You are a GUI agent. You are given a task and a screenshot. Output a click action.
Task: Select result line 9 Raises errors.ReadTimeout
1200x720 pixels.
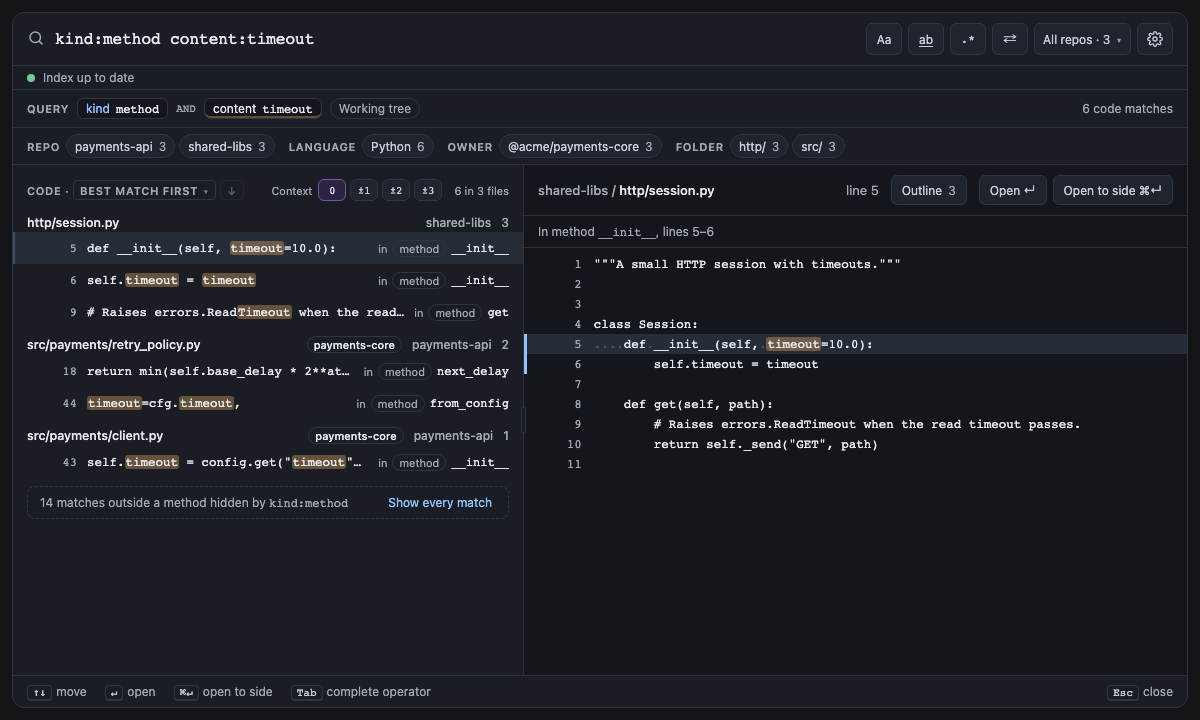pos(268,313)
